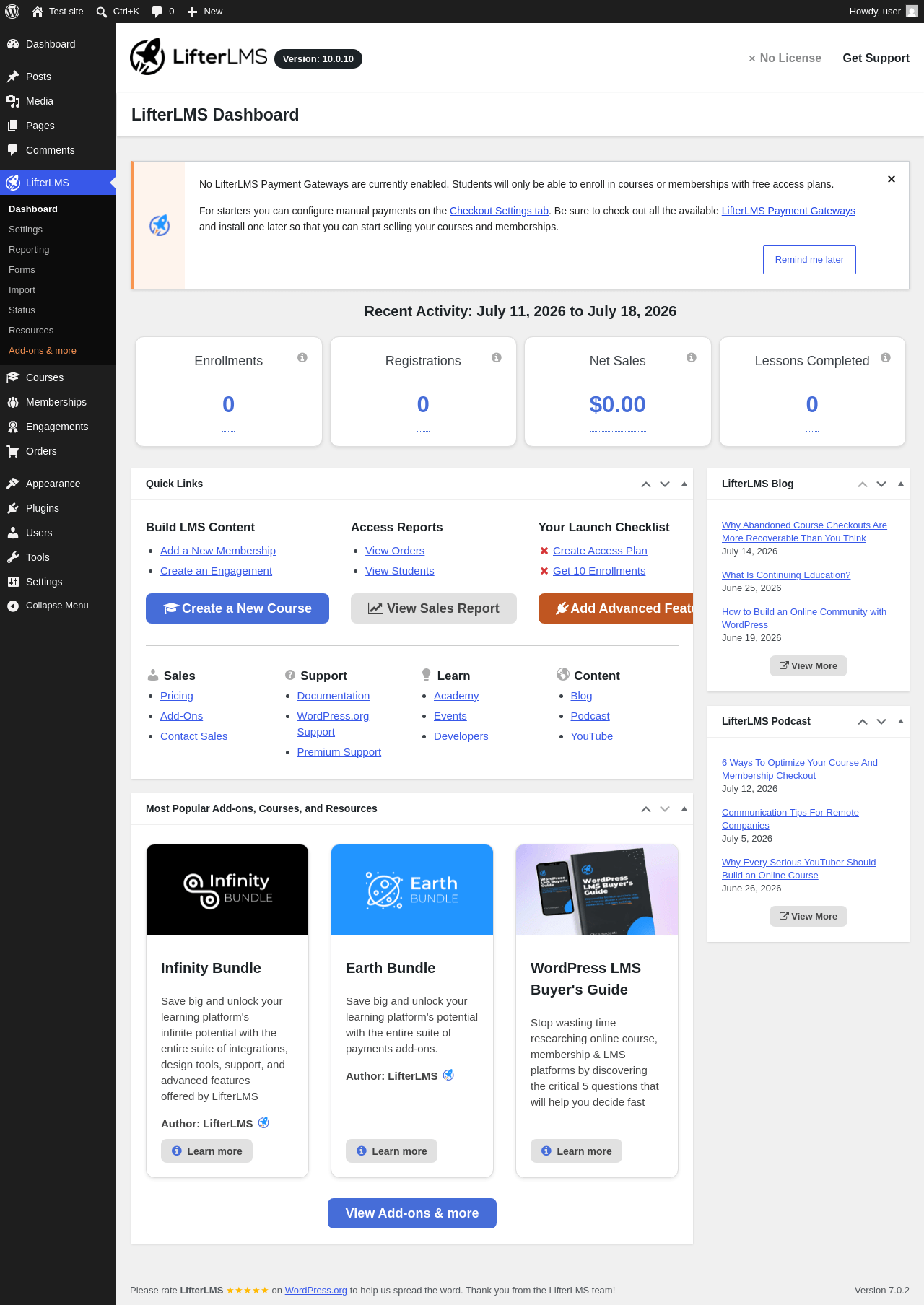Click View Add-ons & more button
Viewport: 924px width, 1305px height.
coord(412,1213)
